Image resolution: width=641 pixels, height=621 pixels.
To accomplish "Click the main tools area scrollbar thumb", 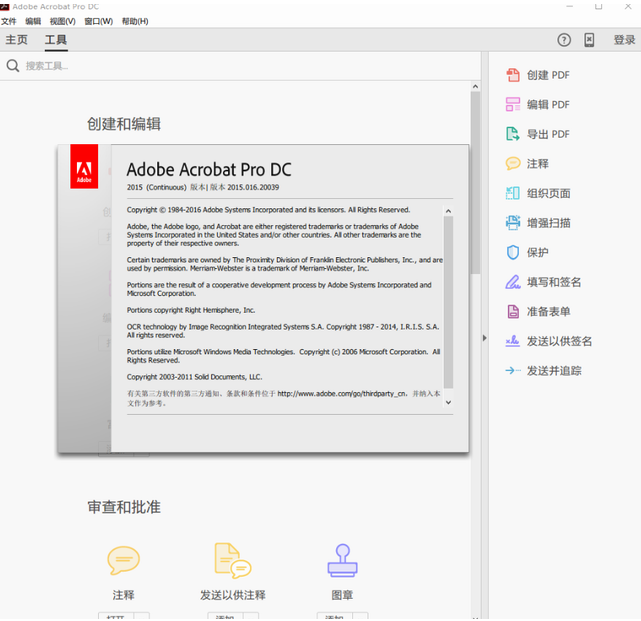I will tap(475, 182).
